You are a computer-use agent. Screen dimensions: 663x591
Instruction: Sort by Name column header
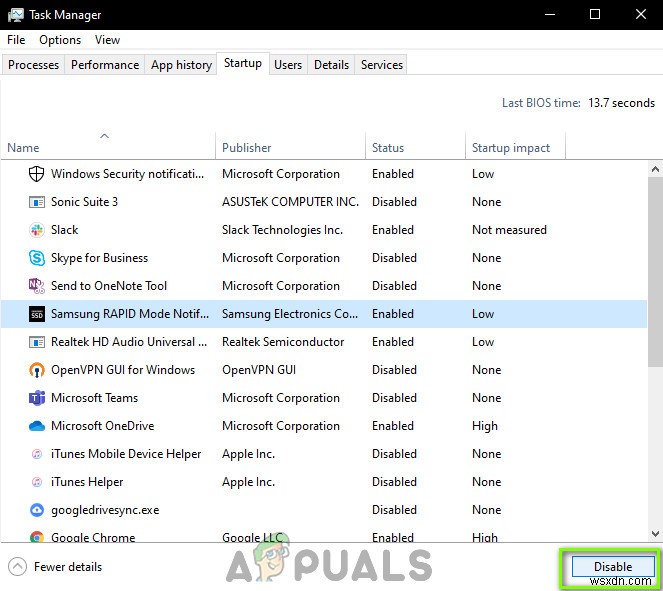click(108, 147)
